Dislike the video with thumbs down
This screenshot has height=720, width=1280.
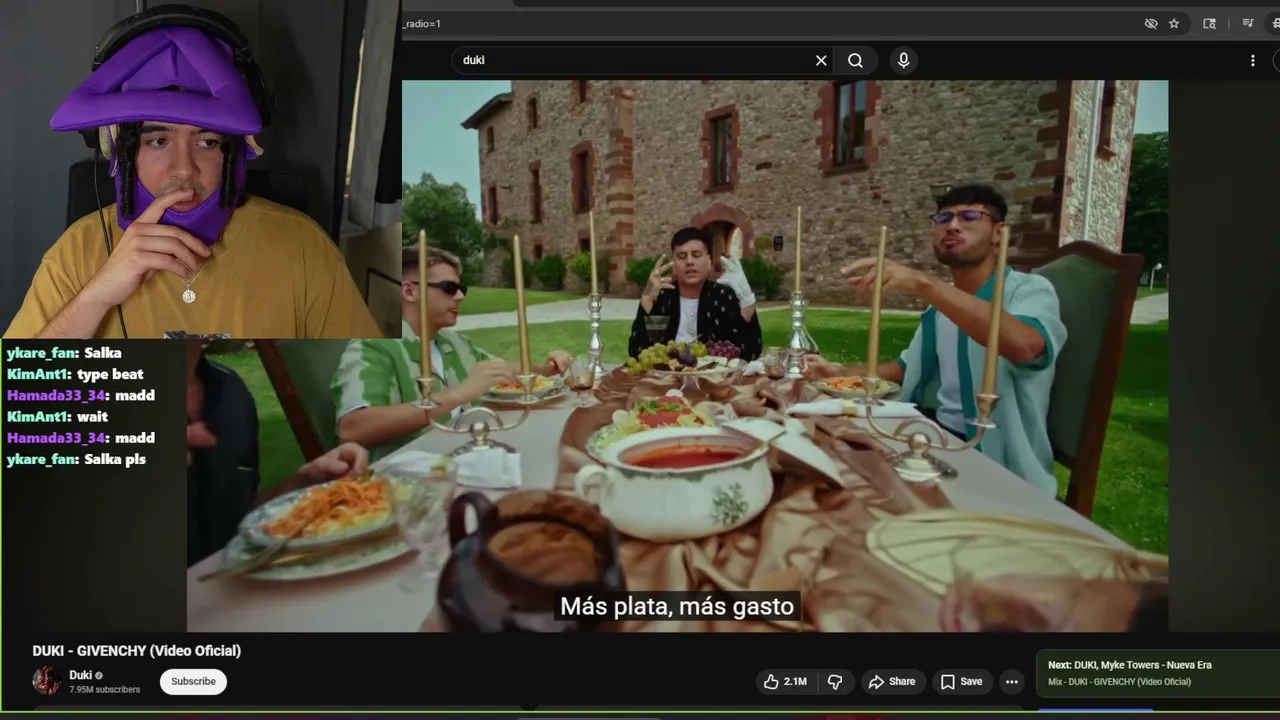click(836, 682)
